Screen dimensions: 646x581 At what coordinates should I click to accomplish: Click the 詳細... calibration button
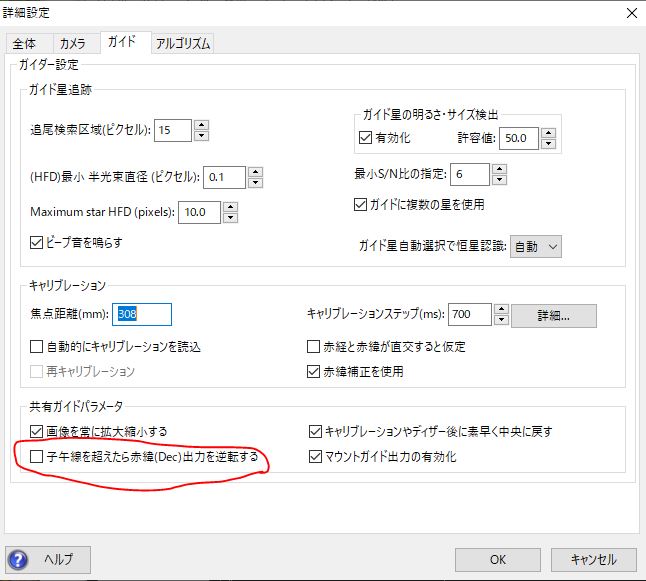coord(553,315)
